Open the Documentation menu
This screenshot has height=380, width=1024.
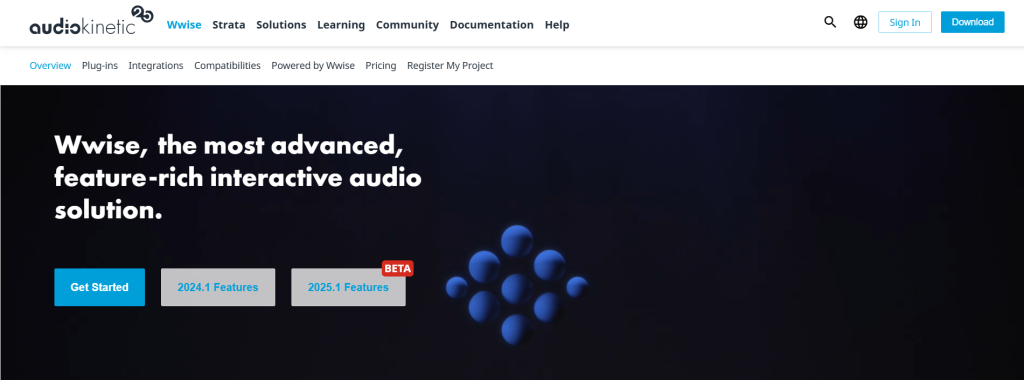[x=491, y=25]
